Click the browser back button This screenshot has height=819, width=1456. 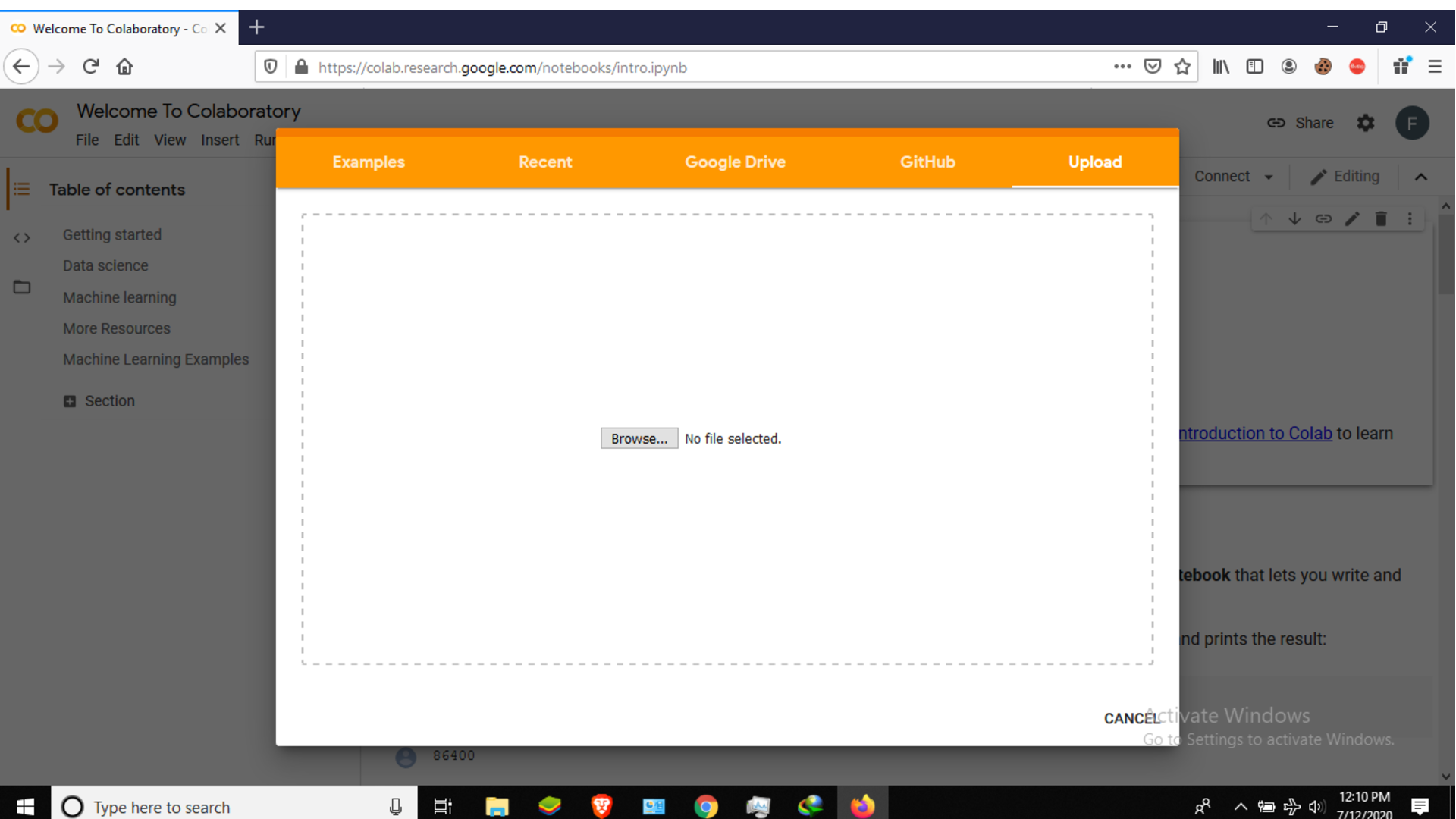(21, 67)
